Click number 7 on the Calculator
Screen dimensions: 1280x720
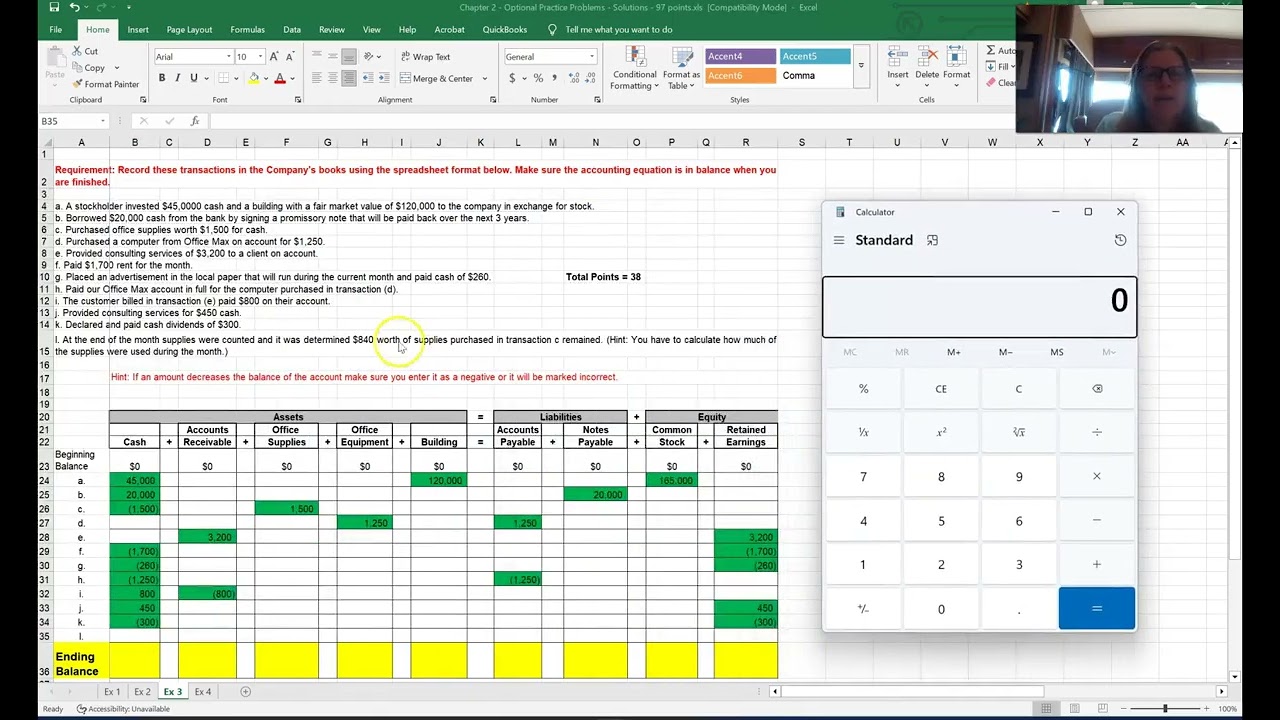863,477
